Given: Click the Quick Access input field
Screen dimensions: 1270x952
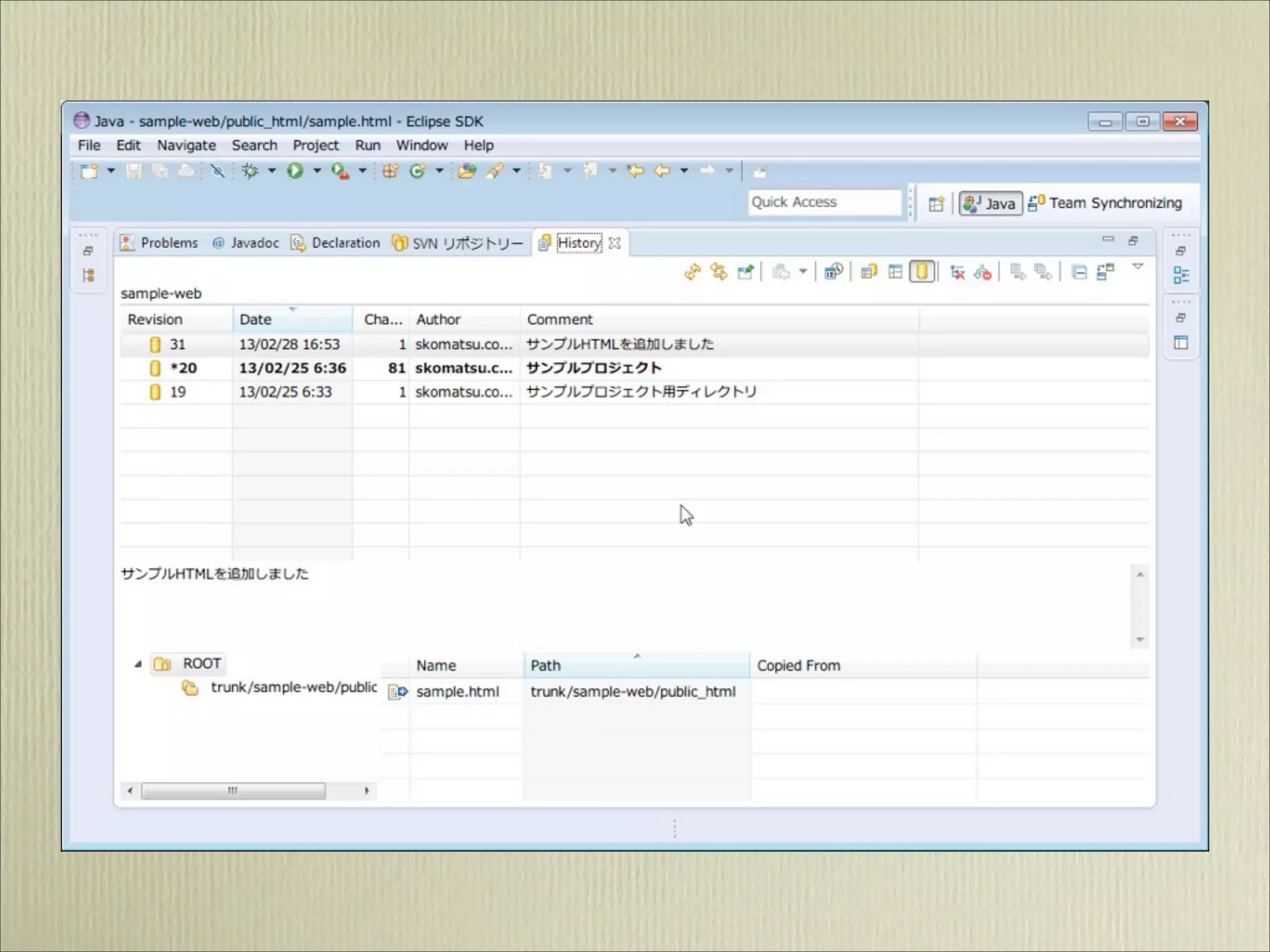Looking at the screenshot, I should [824, 202].
